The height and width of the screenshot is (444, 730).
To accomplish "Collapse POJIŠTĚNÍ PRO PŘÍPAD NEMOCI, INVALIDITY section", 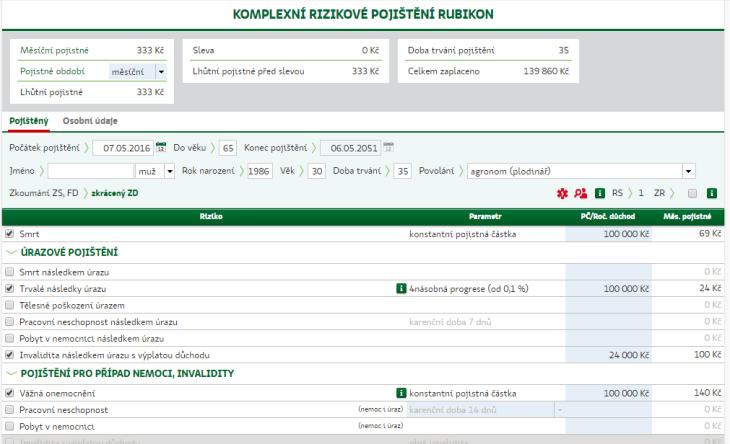I will click(11, 373).
